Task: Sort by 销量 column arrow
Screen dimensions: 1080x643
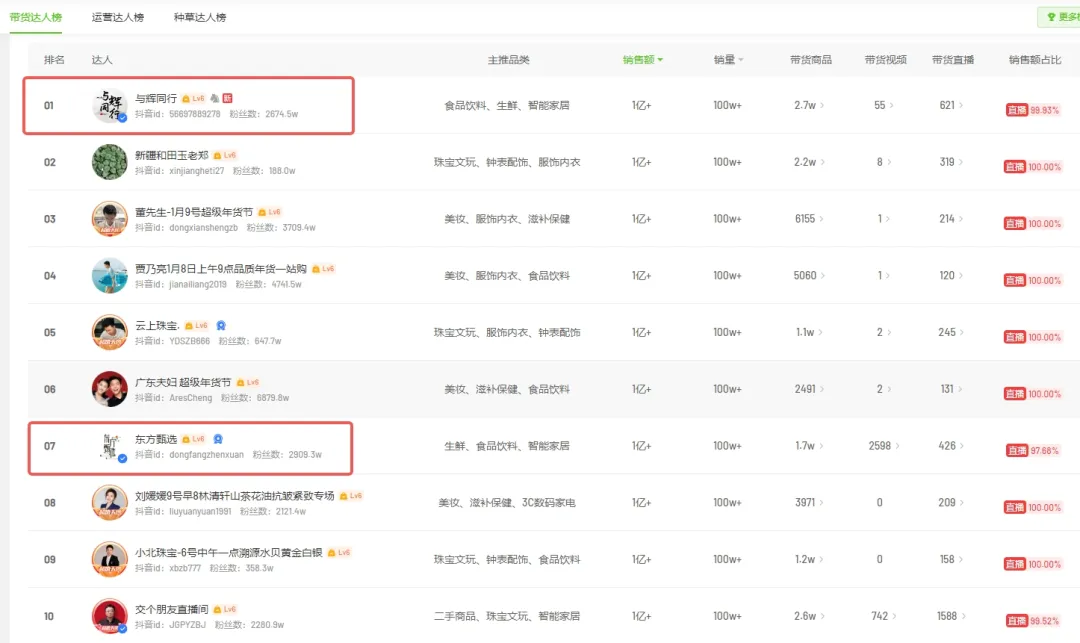Action: pos(741,60)
